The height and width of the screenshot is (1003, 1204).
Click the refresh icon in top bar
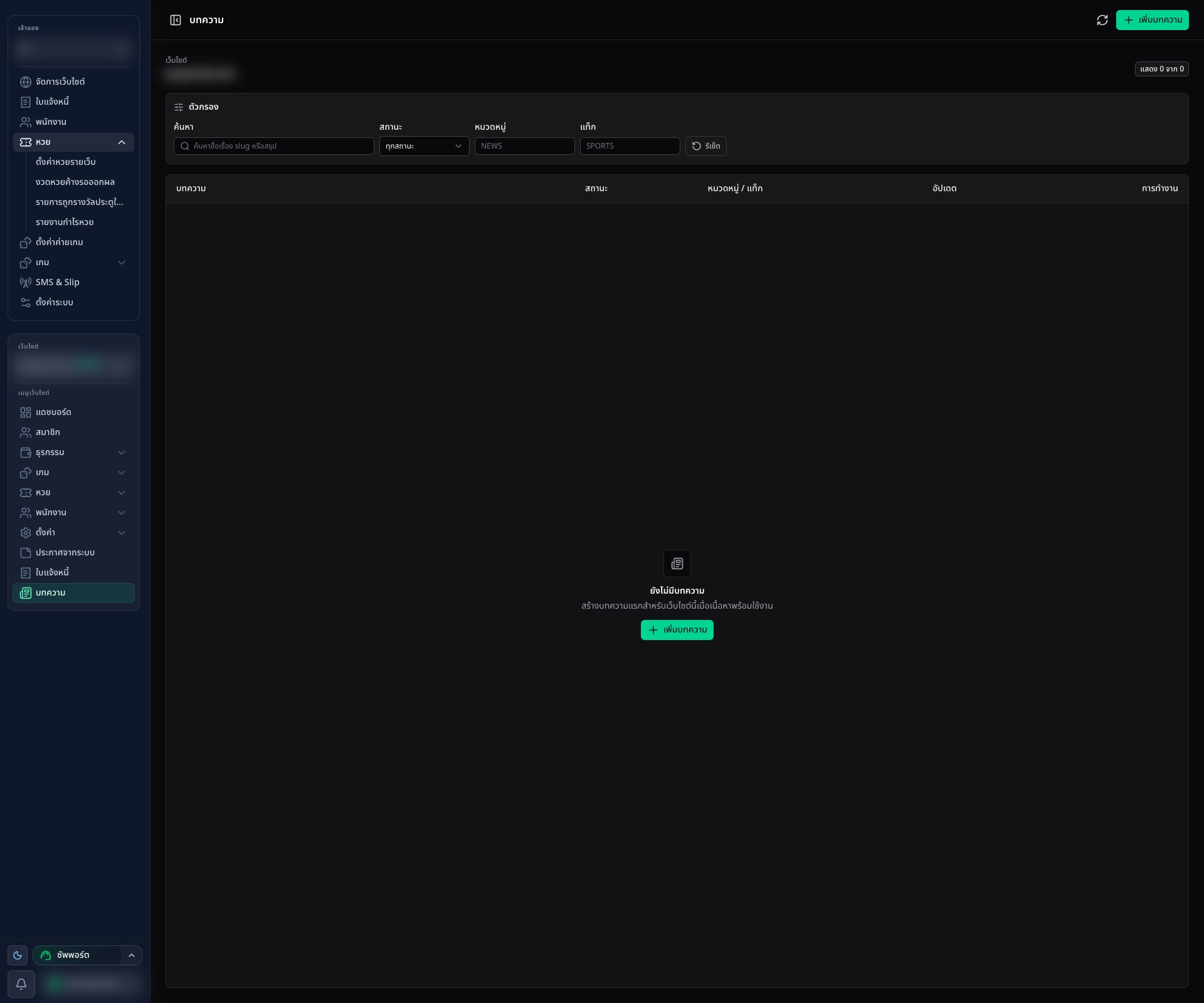point(1102,20)
